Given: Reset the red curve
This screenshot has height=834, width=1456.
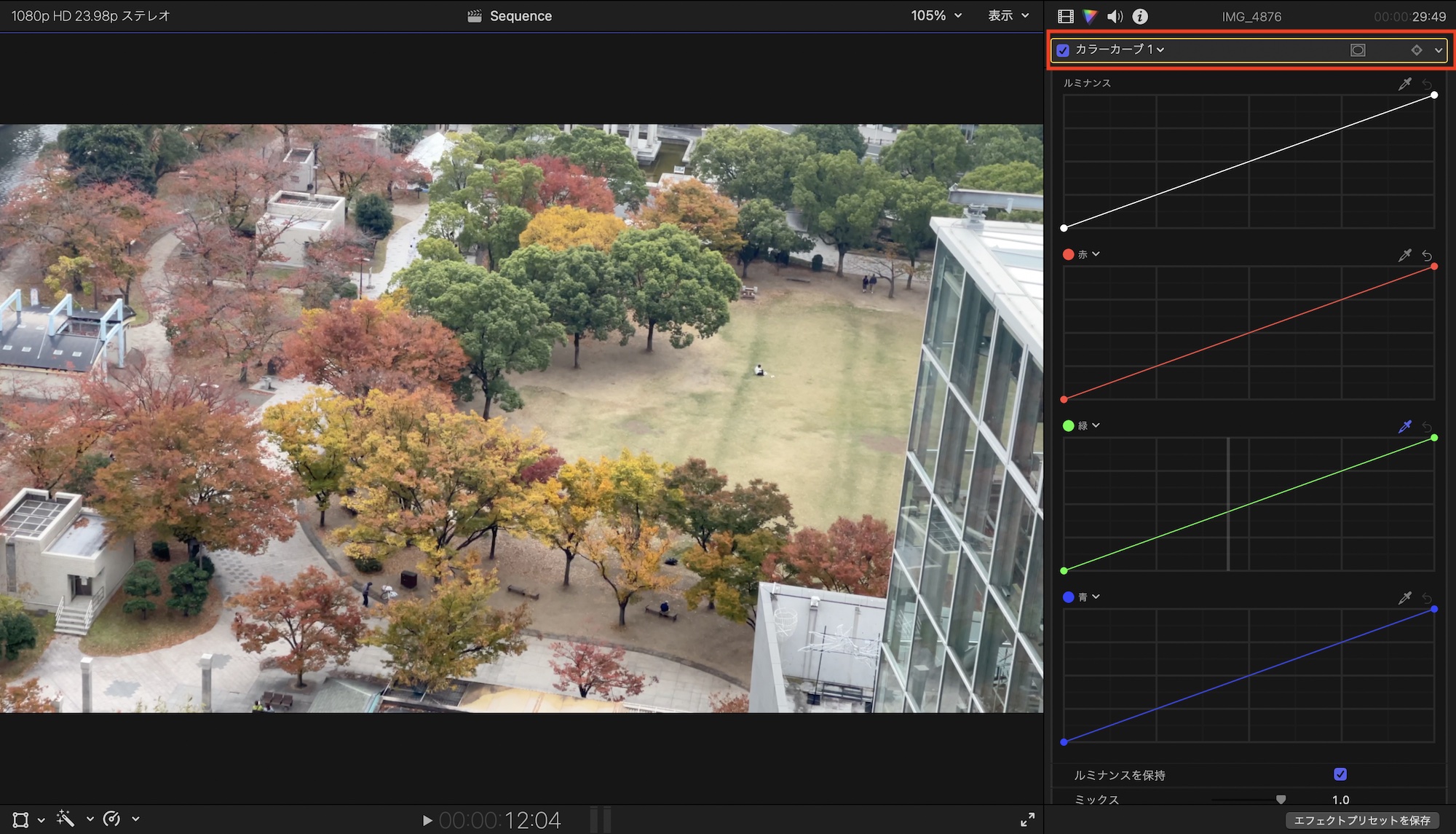Looking at the screenshot, I should [1427, 255].
